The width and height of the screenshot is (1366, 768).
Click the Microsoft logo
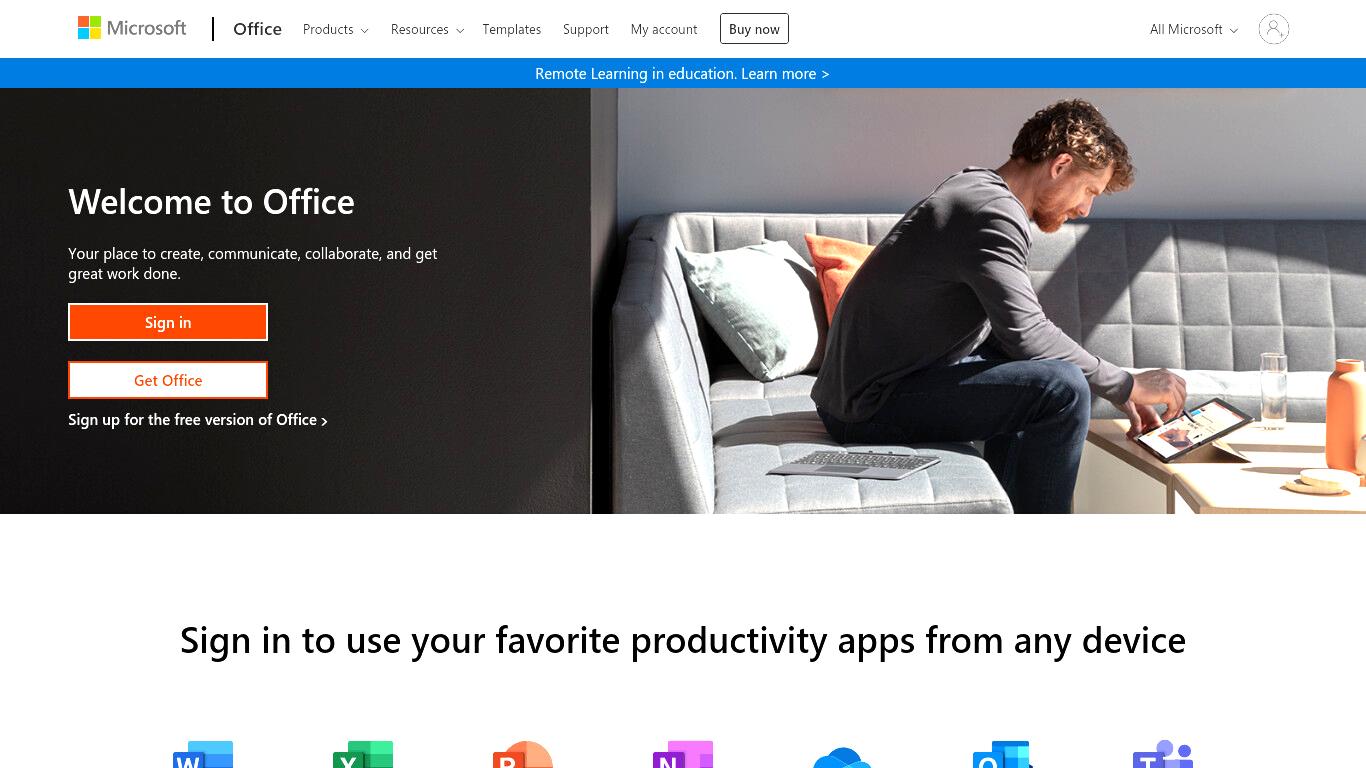tap(132, 28)
